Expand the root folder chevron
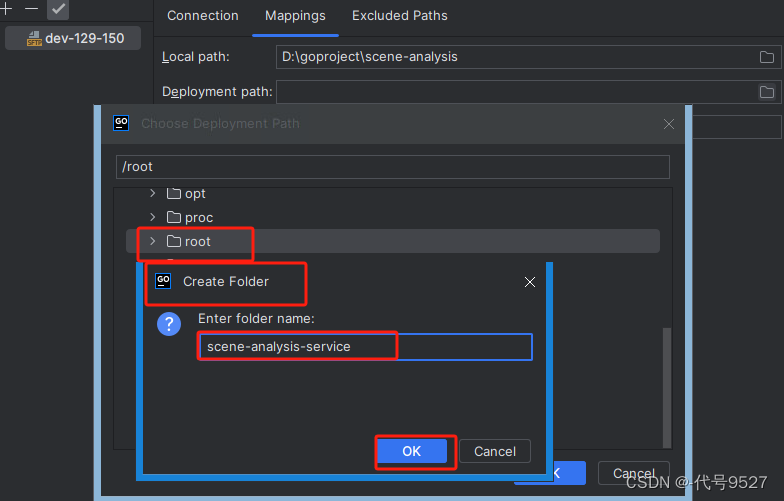The width and height of the screenshot is (784, 501). point(152,241)
